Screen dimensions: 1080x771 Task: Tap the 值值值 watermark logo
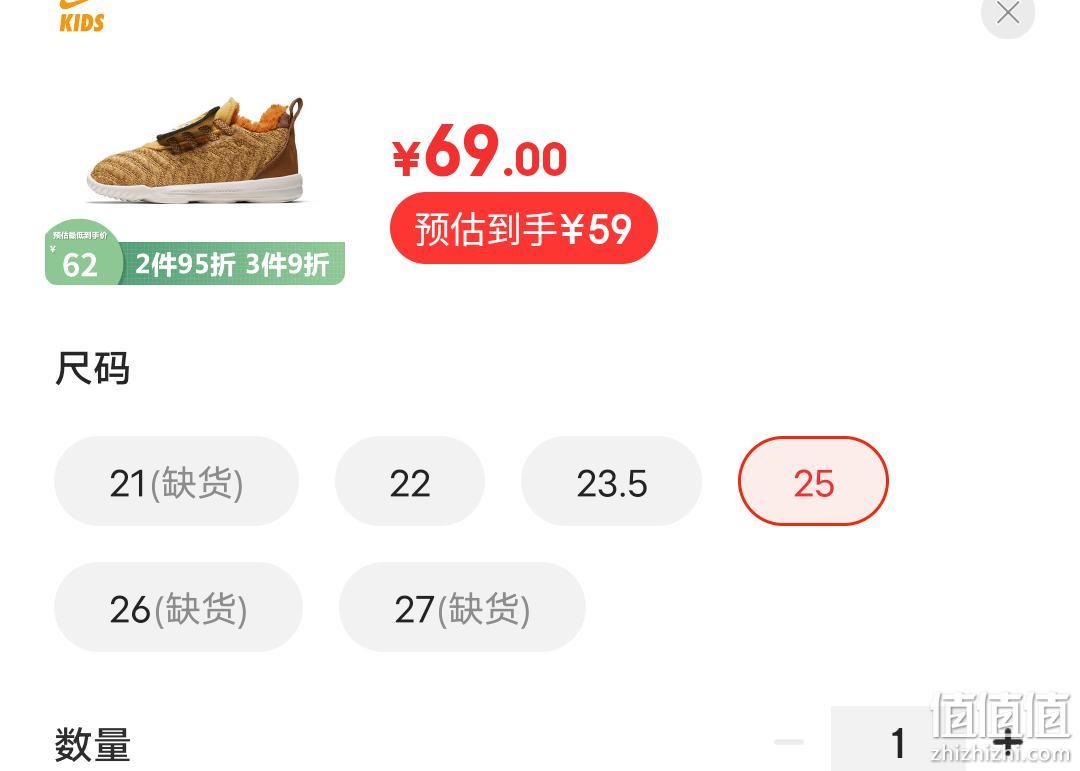[1001, 717]
